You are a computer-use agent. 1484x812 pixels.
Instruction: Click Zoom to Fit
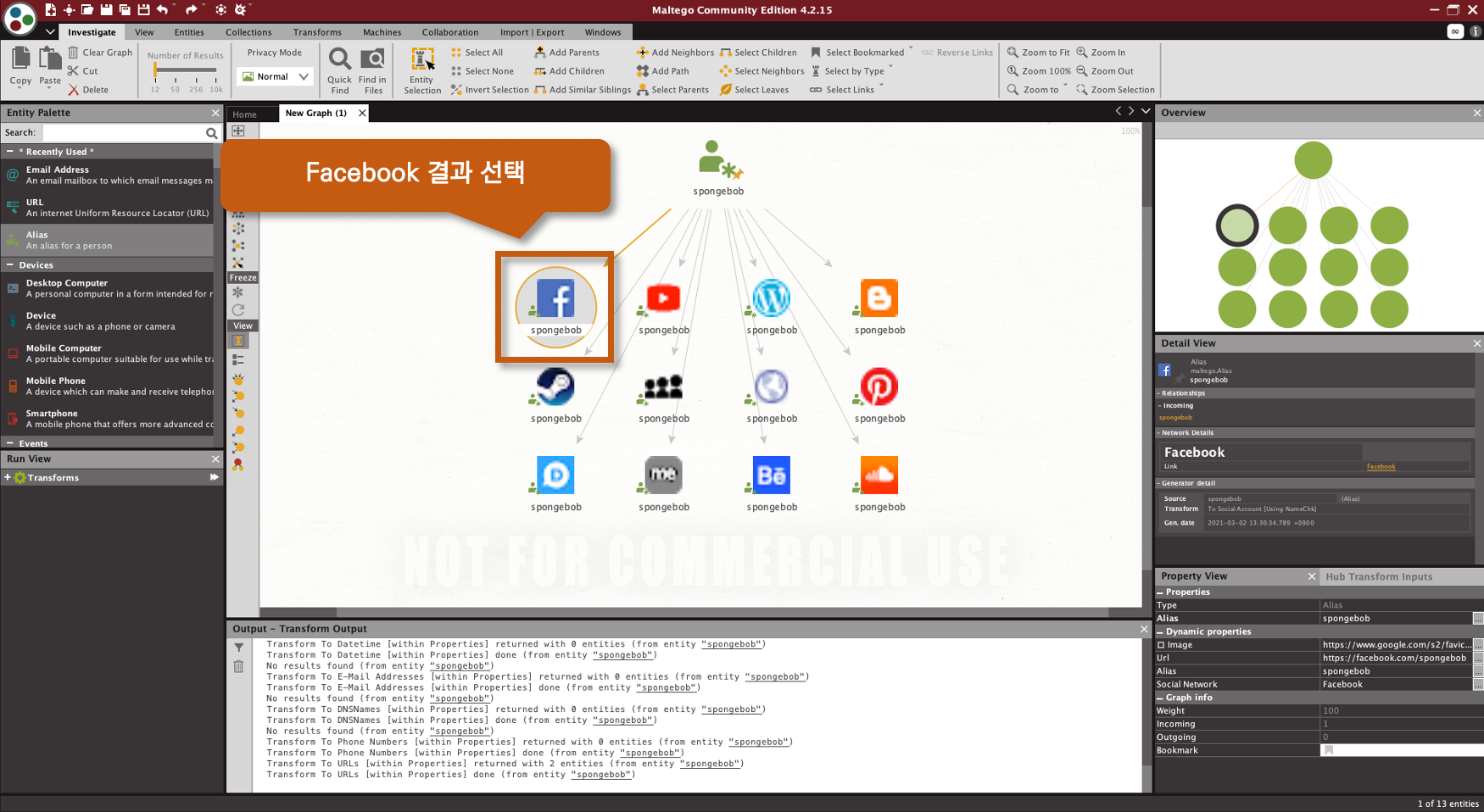pos(1038,53)
